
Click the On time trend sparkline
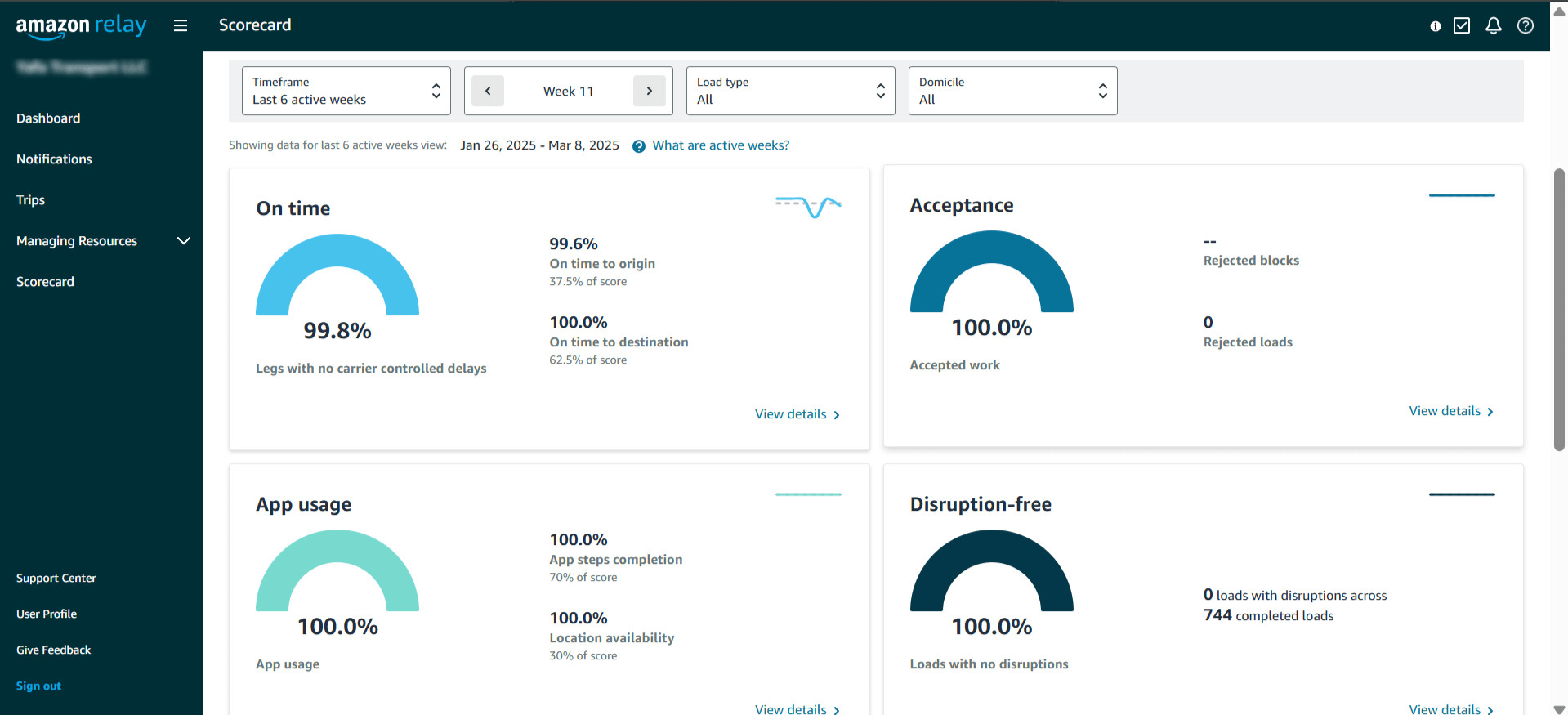[x=807, y=206]
